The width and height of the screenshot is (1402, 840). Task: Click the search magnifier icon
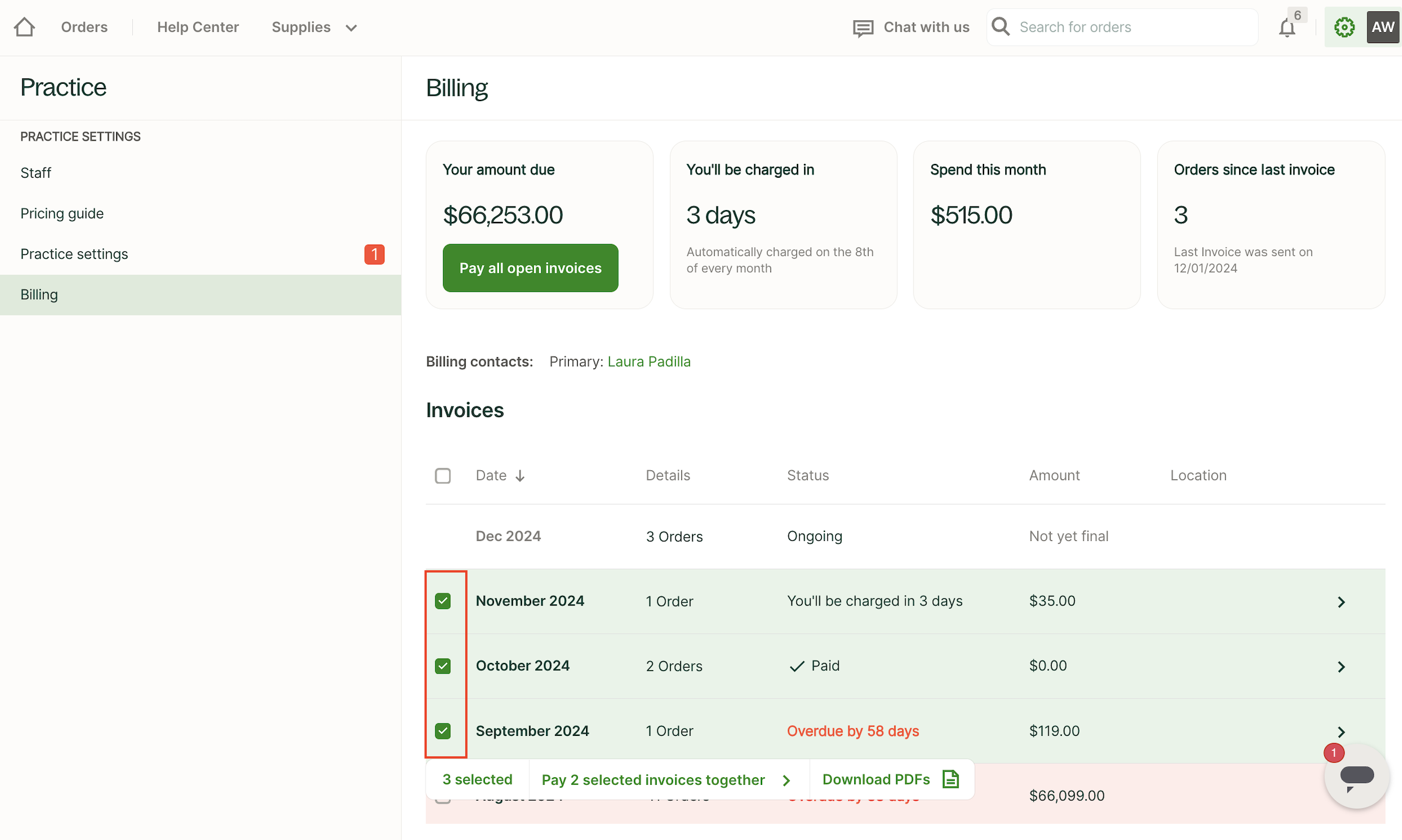pyautogui.click(x=1001, y=27)
